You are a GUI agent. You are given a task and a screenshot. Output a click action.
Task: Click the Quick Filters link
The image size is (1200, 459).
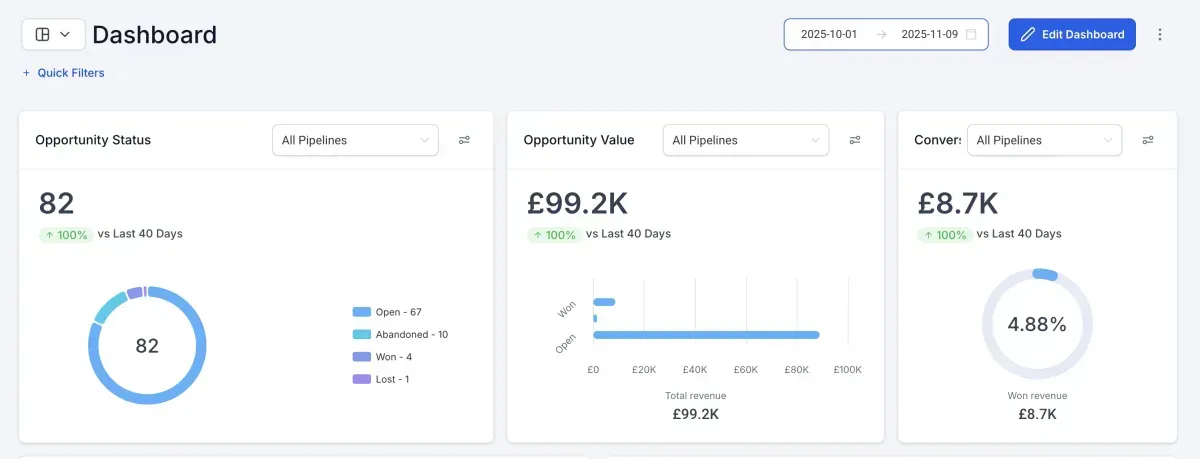click(x=71, y=73)
